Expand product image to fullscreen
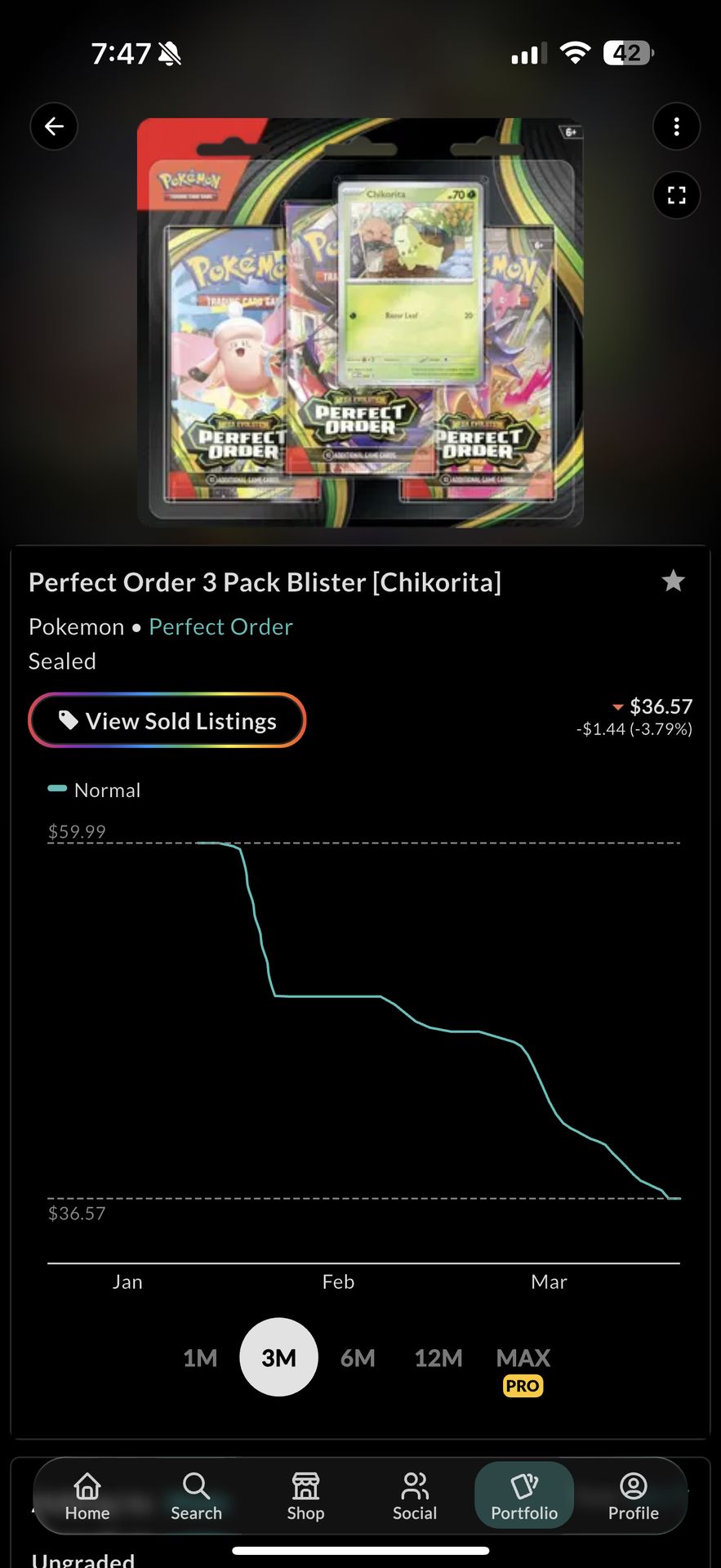 pos(676,195)
